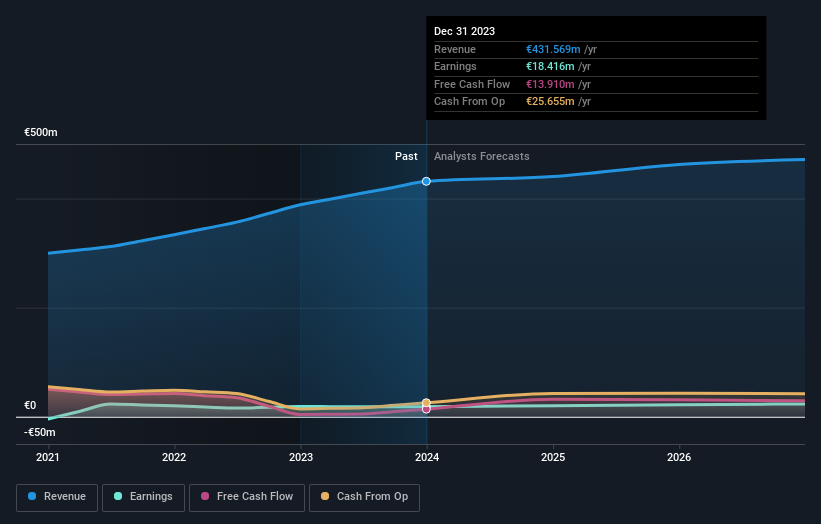Click the 2023 x-axis label
This screenshot has height=524, width=821.
[x=301, y=457]
